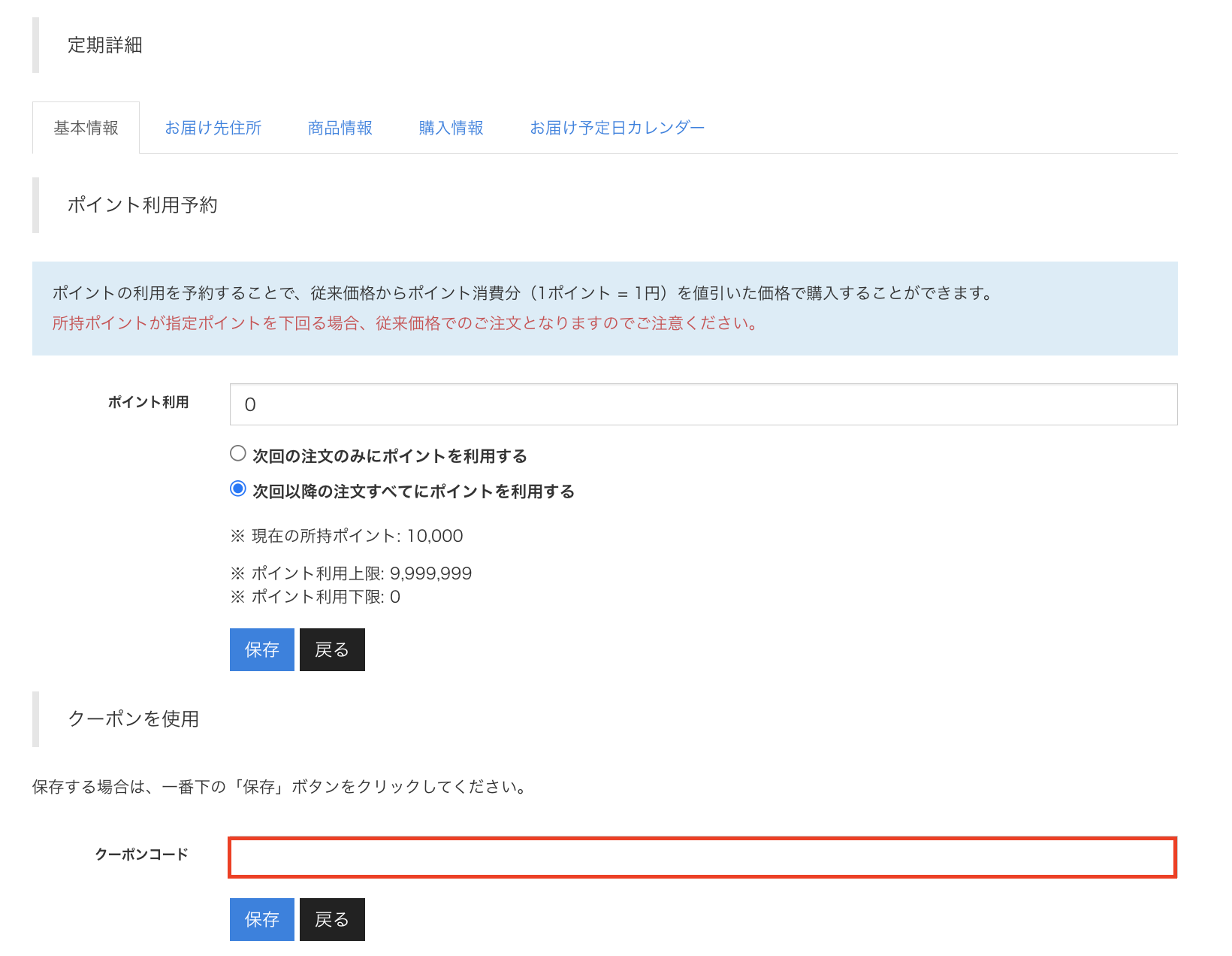Viewport: 1232px width, 956px height.
Task: Save the coupon with the bottom 保存 button
Action: (261, 919)
